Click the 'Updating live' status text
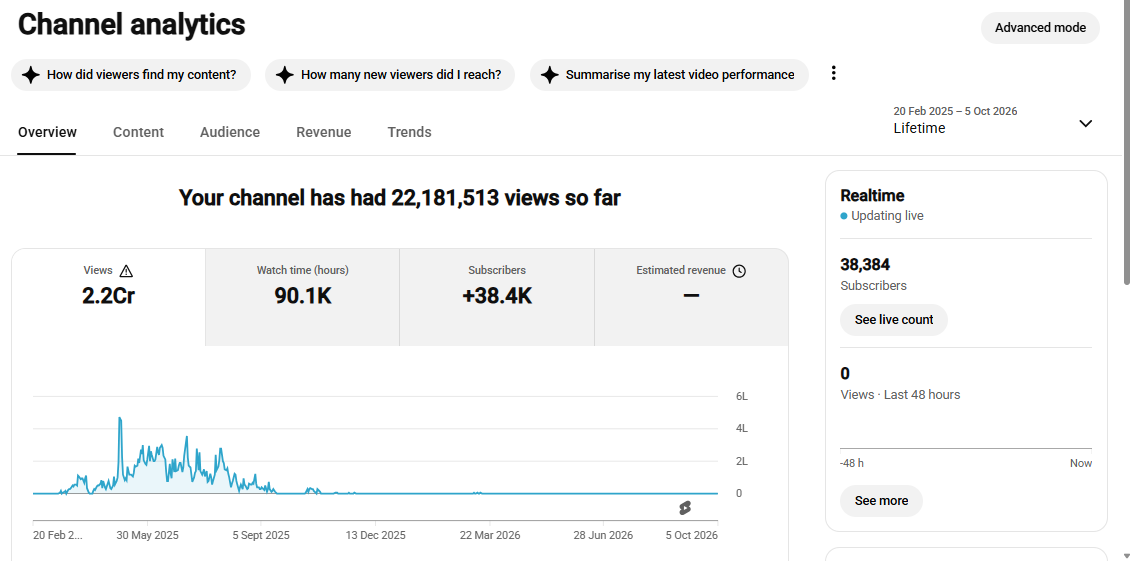Screen dimensions: 1131x561 (x=887, y=216)
